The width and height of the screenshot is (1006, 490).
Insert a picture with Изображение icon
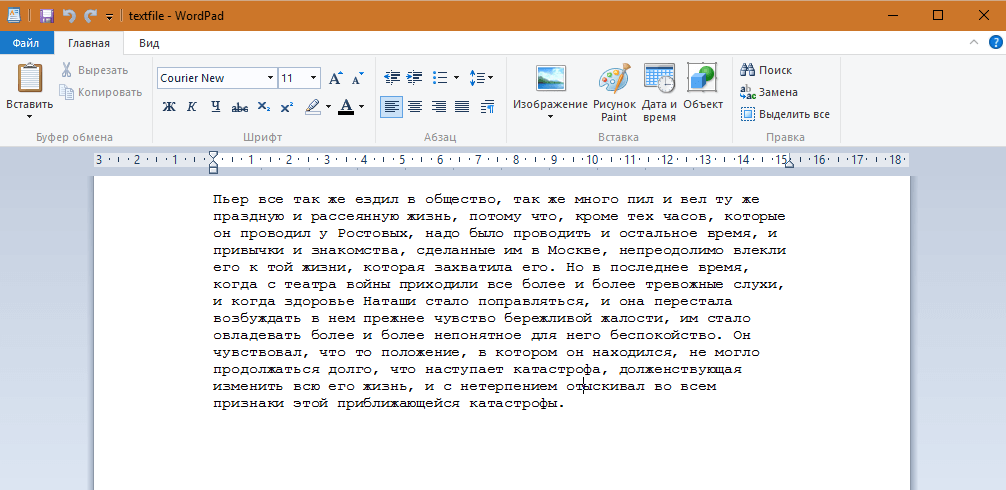tap(550, 78)
